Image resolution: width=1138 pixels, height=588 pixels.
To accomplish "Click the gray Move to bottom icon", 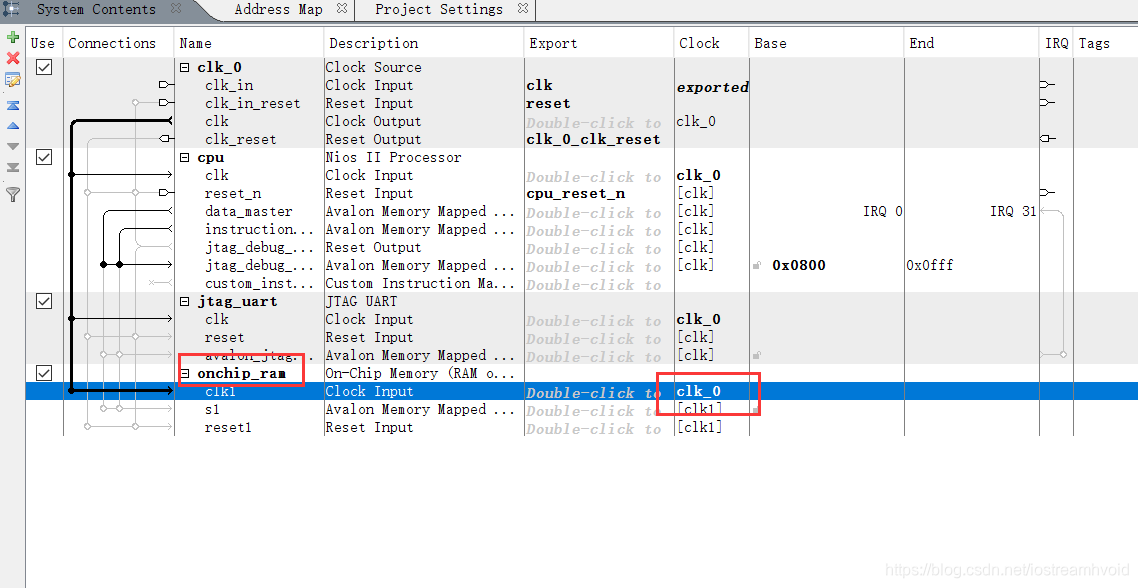I will click(x=12, y=168).
